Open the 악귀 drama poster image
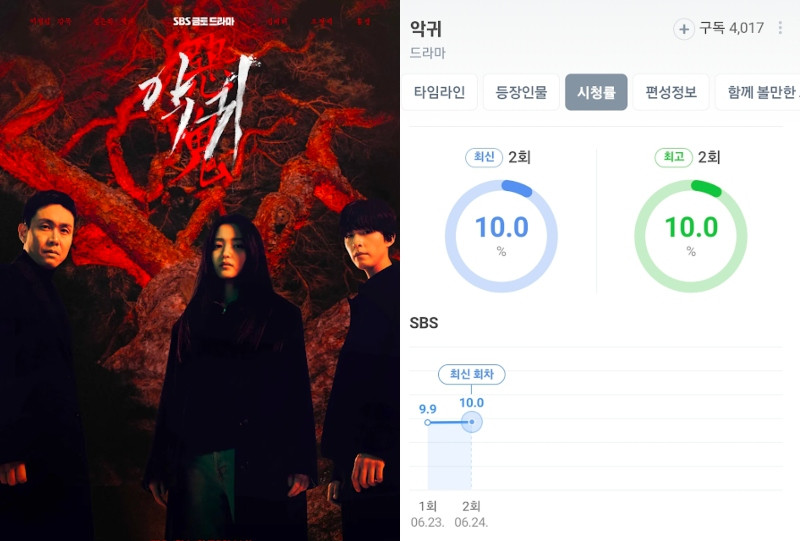Screen dimensions: 800x541 coord(199,270)
